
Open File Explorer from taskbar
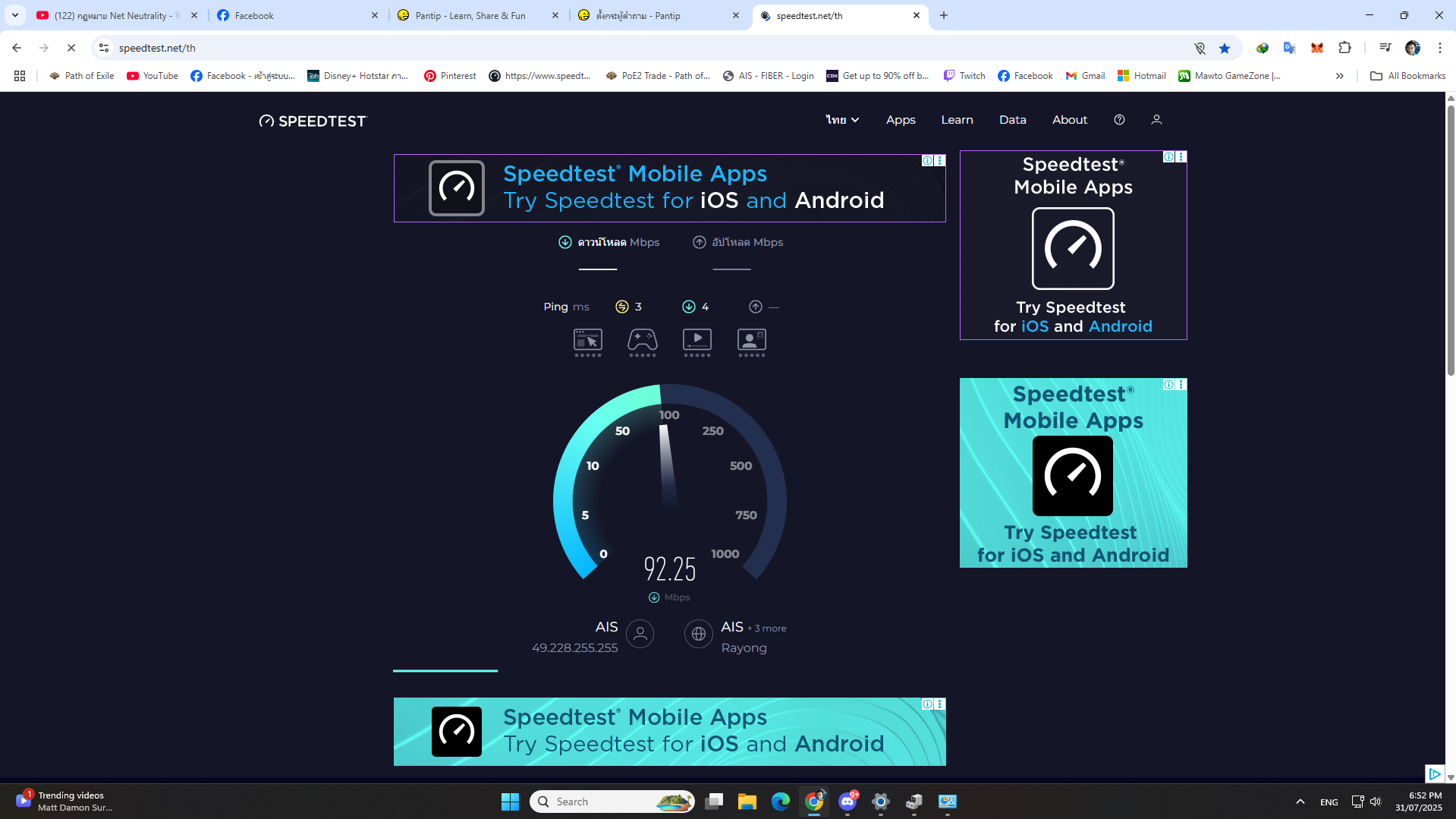click(747, 802)
